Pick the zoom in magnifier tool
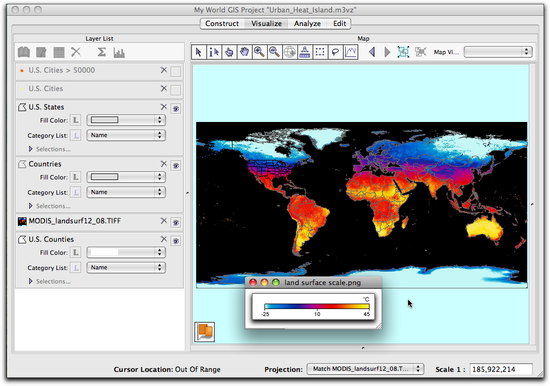The height and width of the screenshot is (386, 550). (x=260, y=52)
